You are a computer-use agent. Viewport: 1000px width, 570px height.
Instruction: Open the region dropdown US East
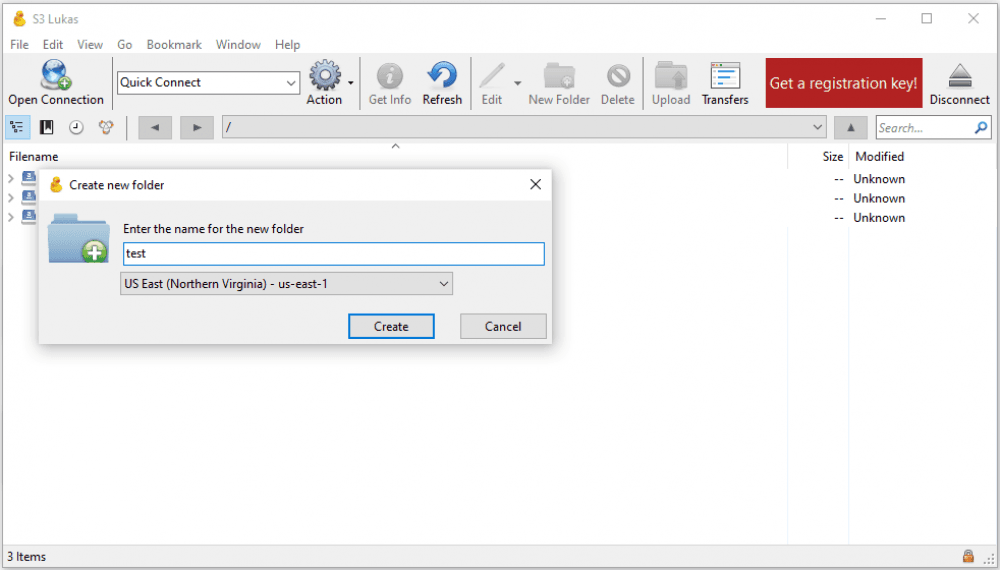pyautogui.click(x=286, y=284)
